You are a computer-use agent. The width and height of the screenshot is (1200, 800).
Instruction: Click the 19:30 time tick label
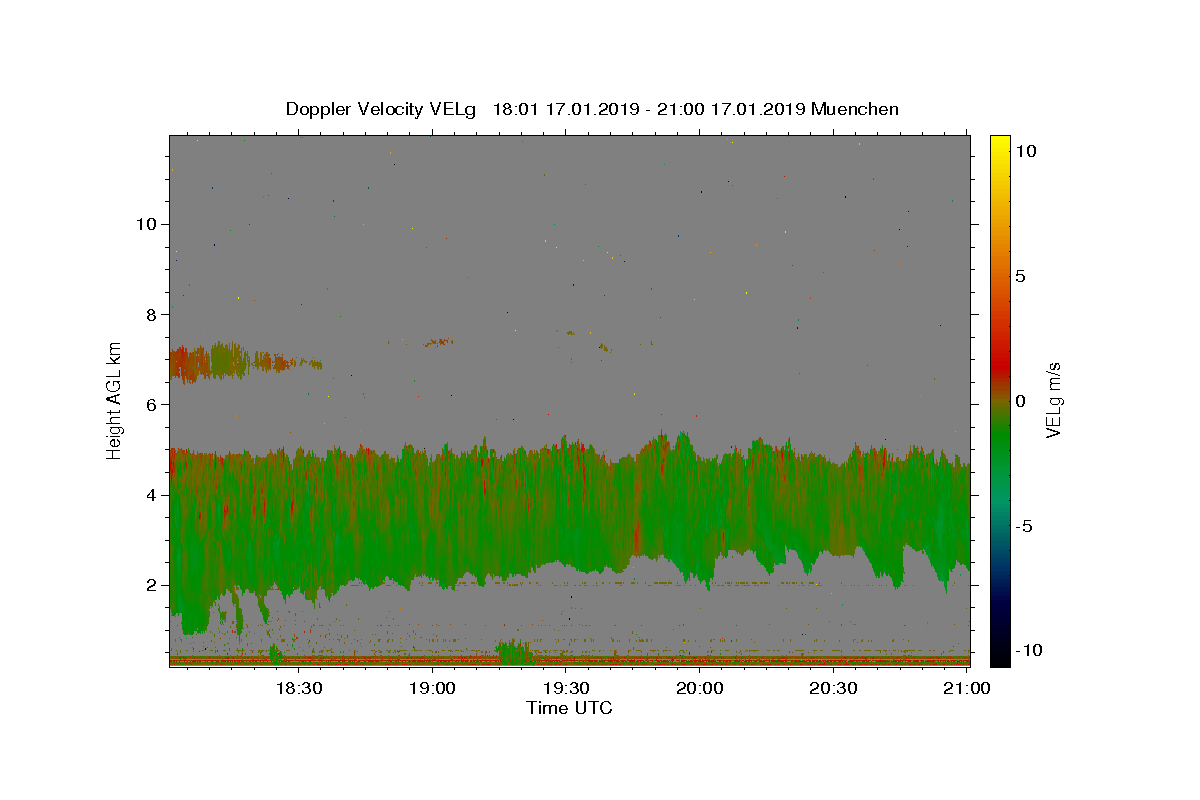[x=566, y=689]
